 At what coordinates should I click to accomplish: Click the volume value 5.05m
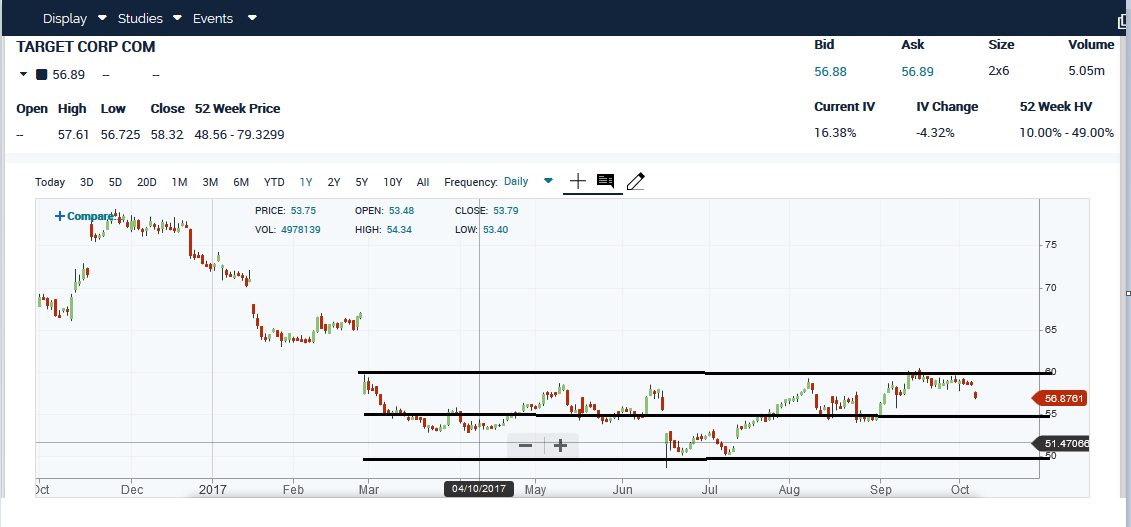coord(1086,71)
